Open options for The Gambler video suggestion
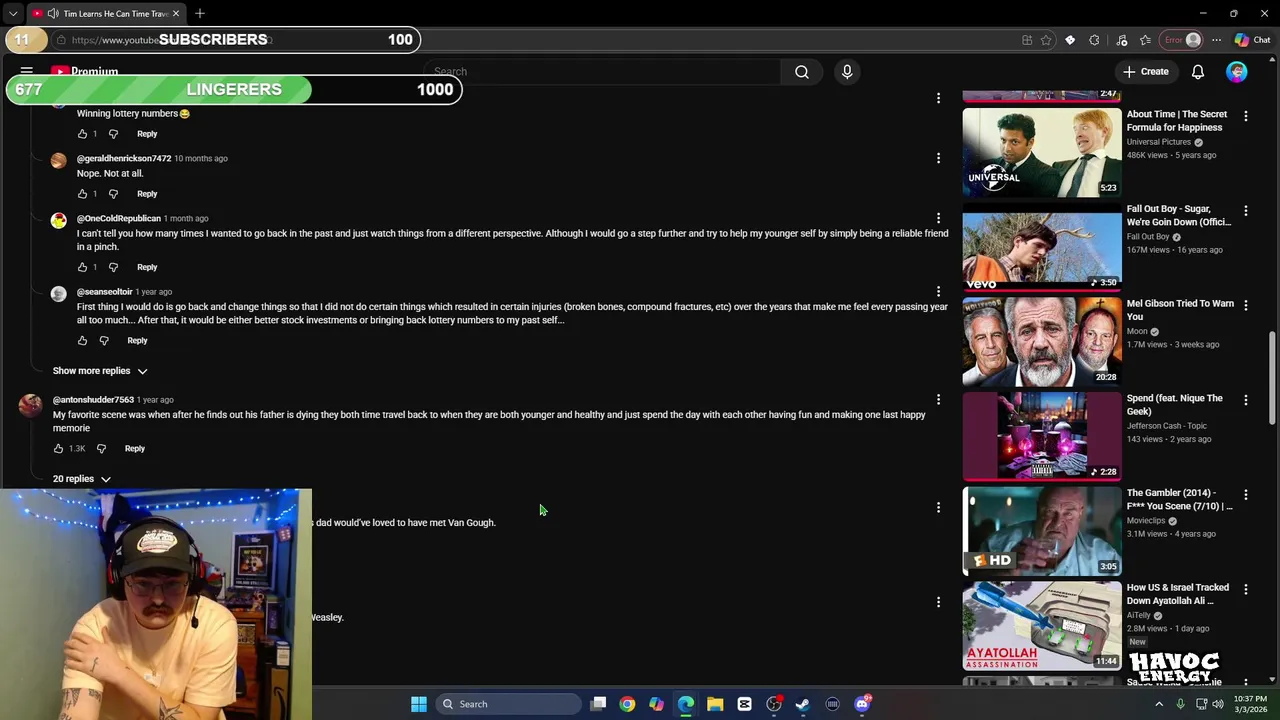This screenshot has height=720, width=1280. pos(1246,495)
